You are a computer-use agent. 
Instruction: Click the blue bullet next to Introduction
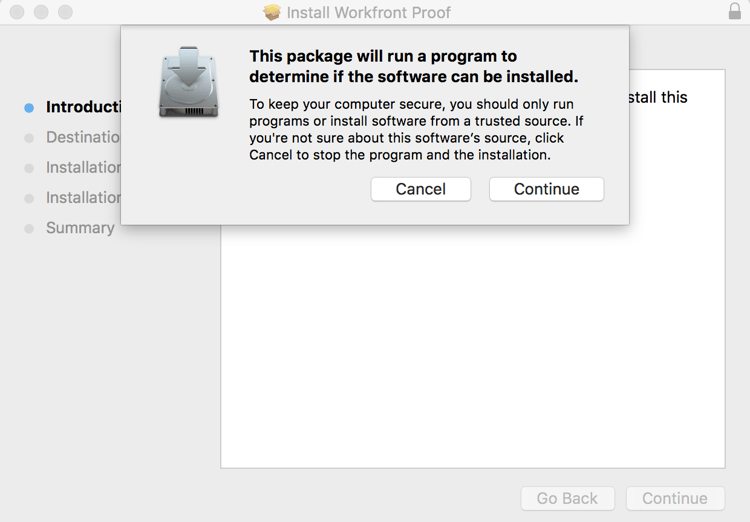pos(29,107)
